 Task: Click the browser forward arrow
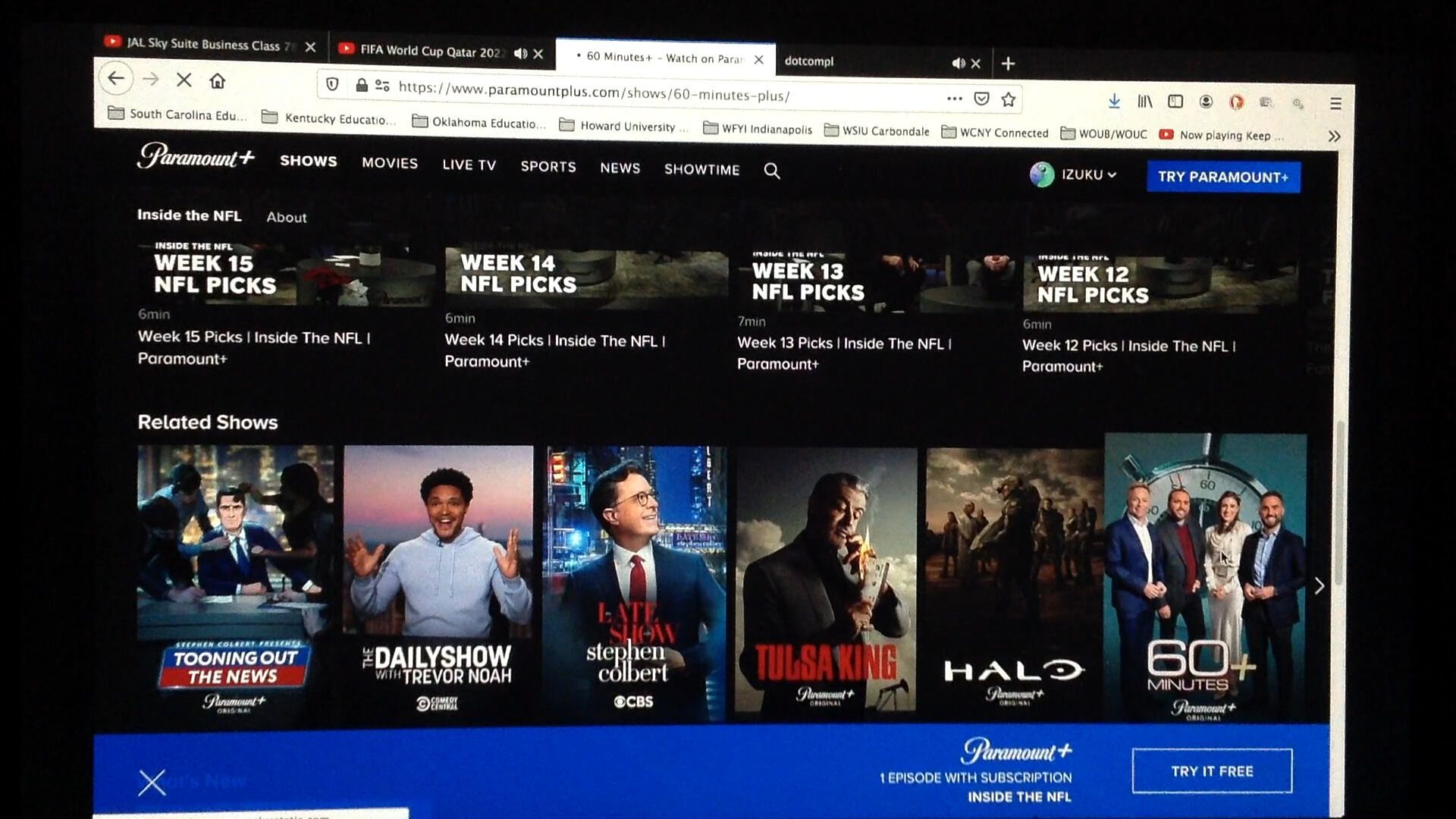tap(151, 79)
